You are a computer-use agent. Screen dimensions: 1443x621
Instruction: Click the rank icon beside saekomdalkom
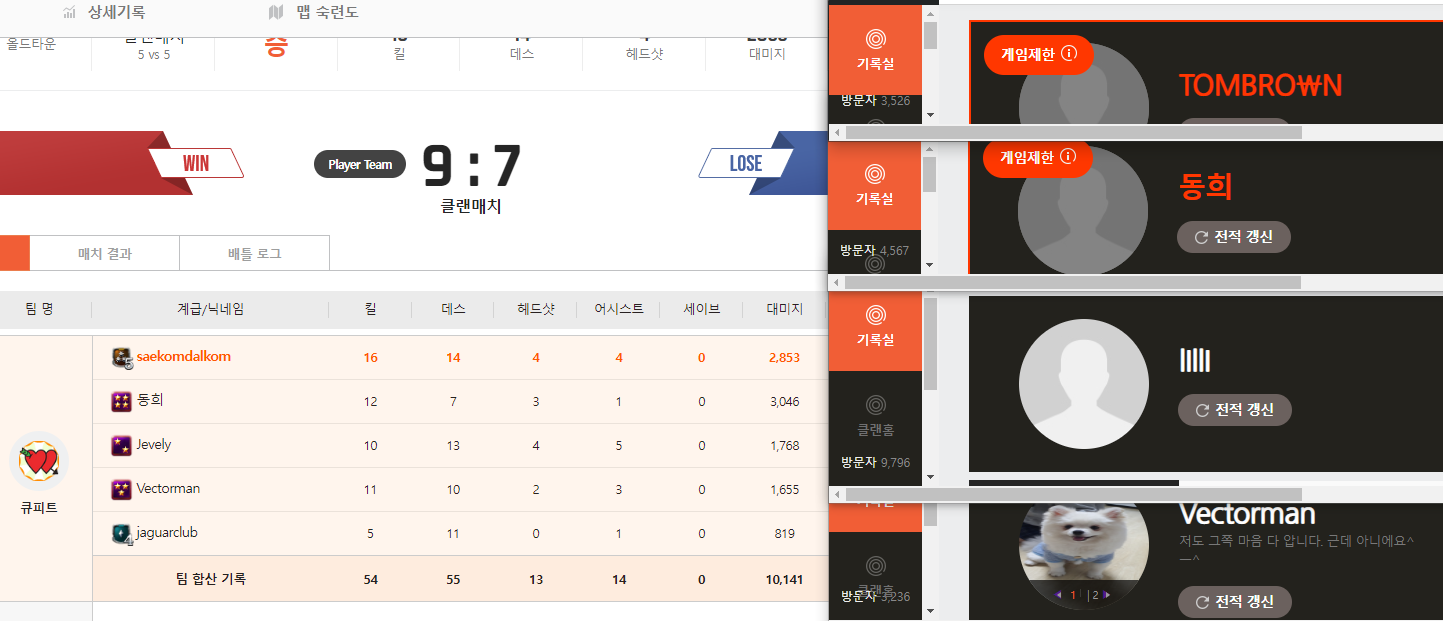coord(122,357)
